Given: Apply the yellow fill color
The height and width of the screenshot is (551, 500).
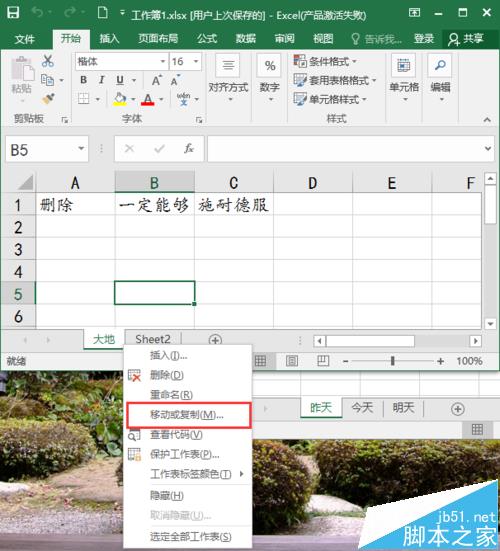Looking at the screenshot, I should coord(120,99).
